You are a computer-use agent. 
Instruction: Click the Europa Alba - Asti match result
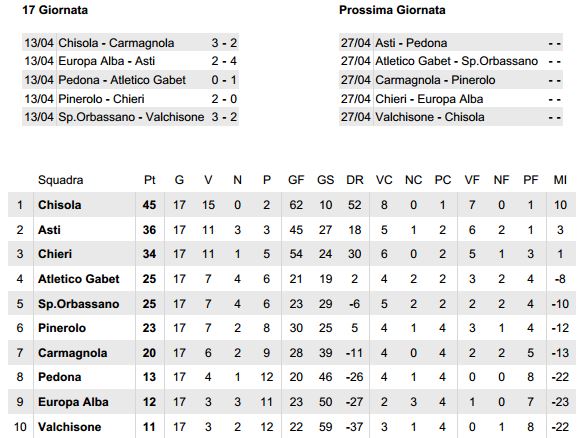[x=130, y=61]
